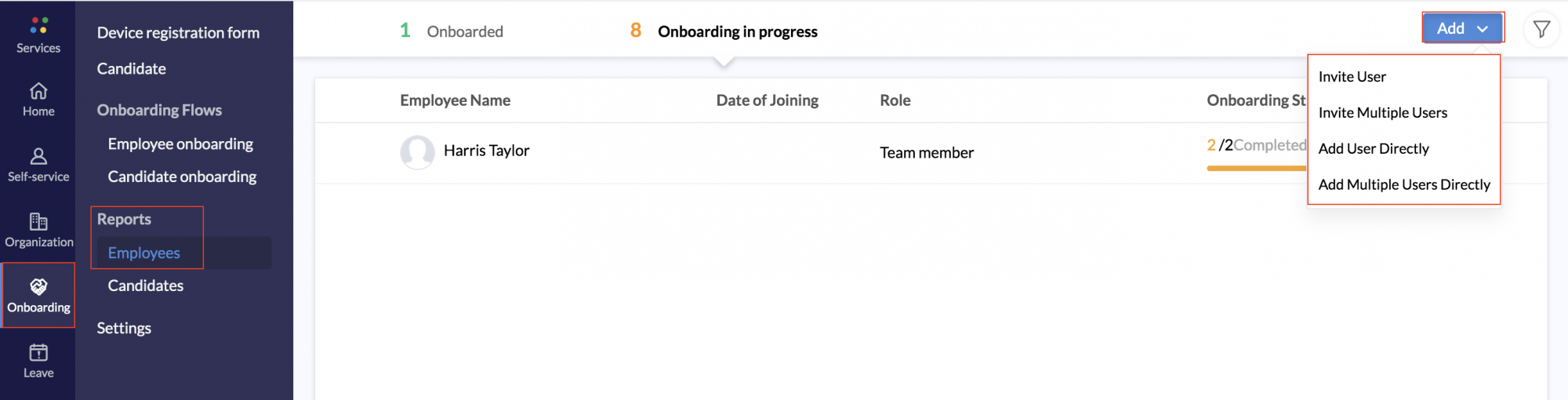This screenshot has width=1568, height=400.
Task: Switch to the Onboarded tab
Action: 452,31
